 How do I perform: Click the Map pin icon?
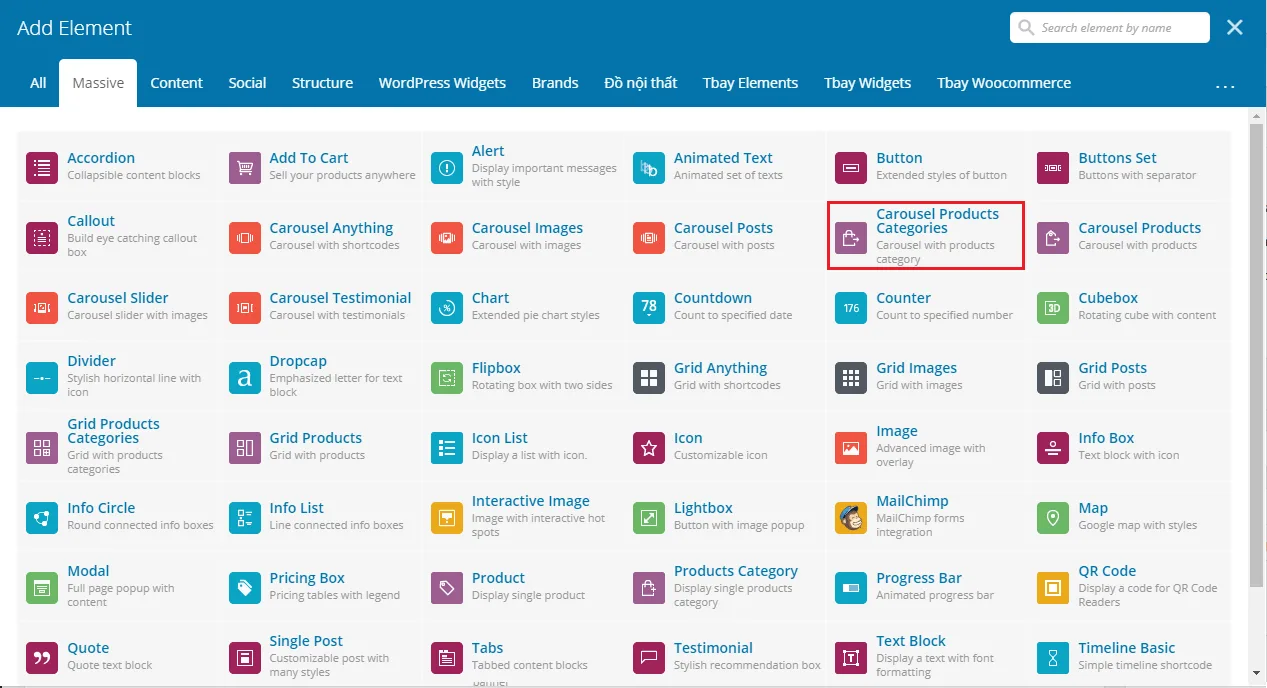coord(1053,518)
